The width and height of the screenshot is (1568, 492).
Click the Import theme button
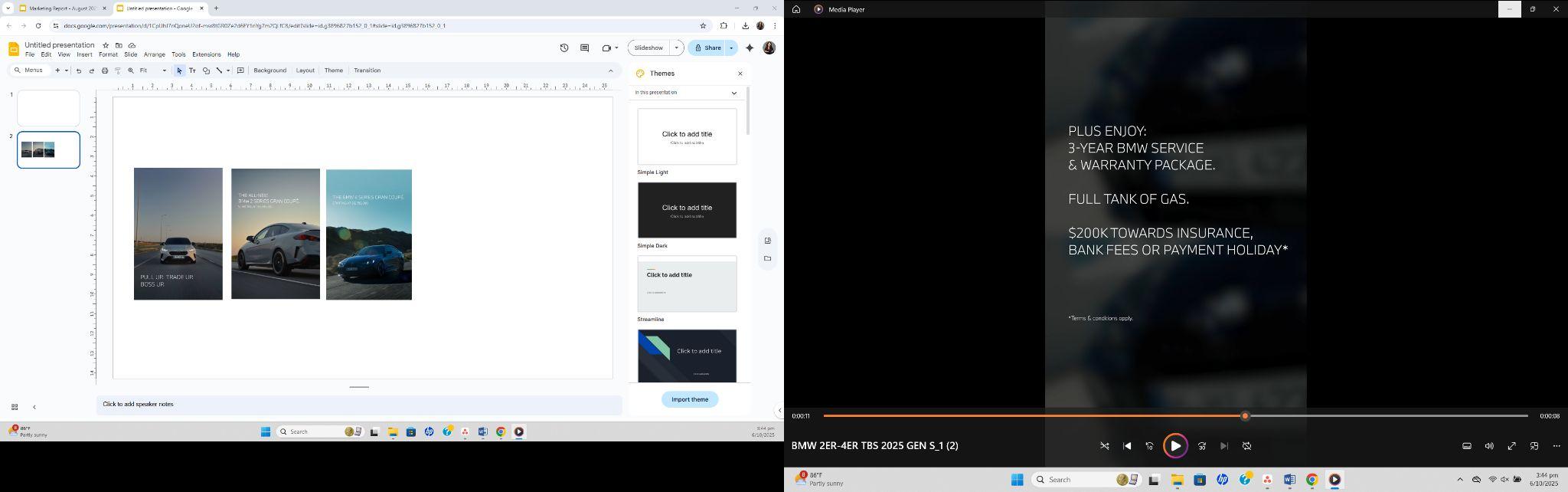pos(690,399)
